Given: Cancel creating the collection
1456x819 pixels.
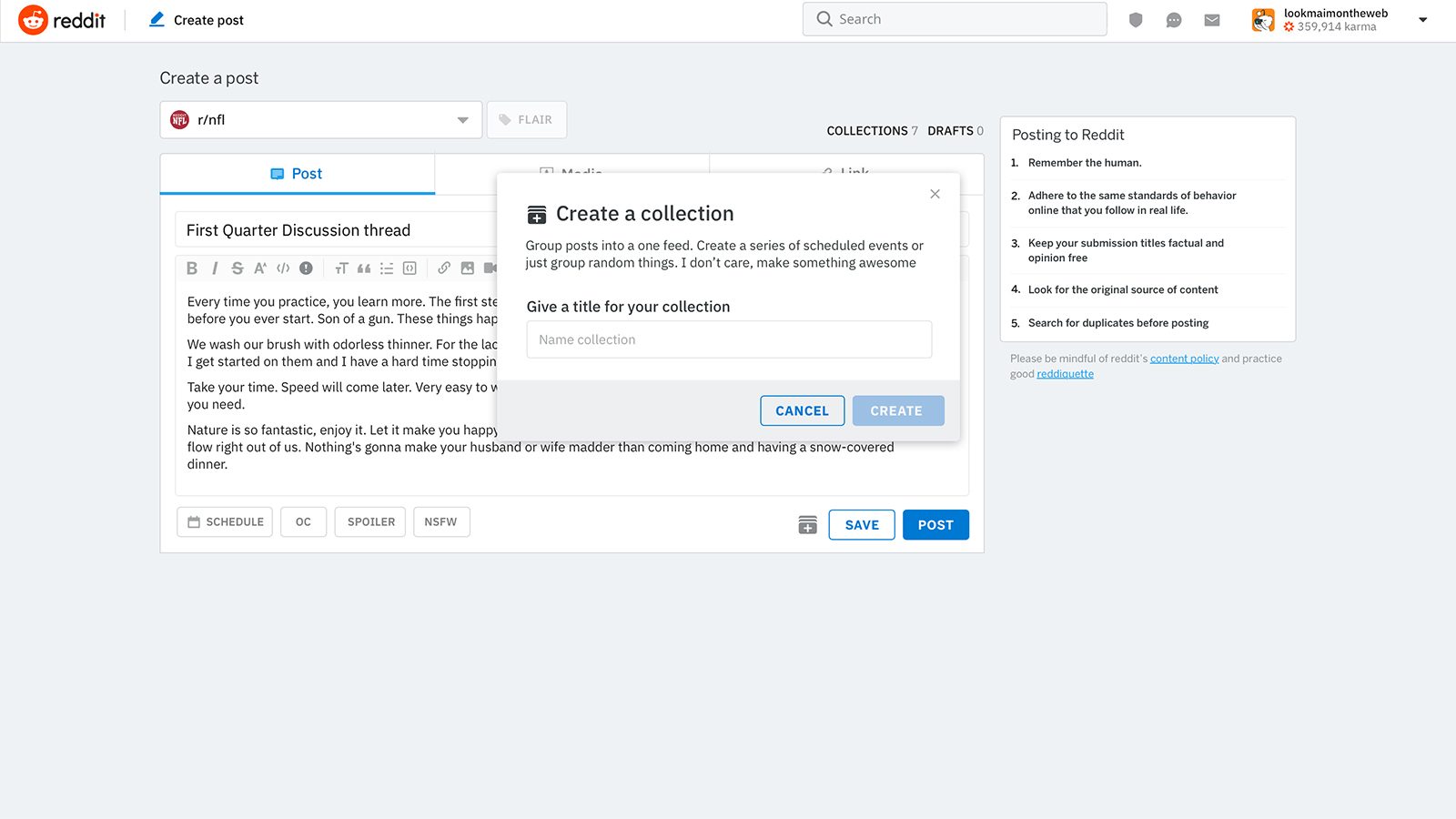Looking at the screenshot, I should (x=803, y=410).
